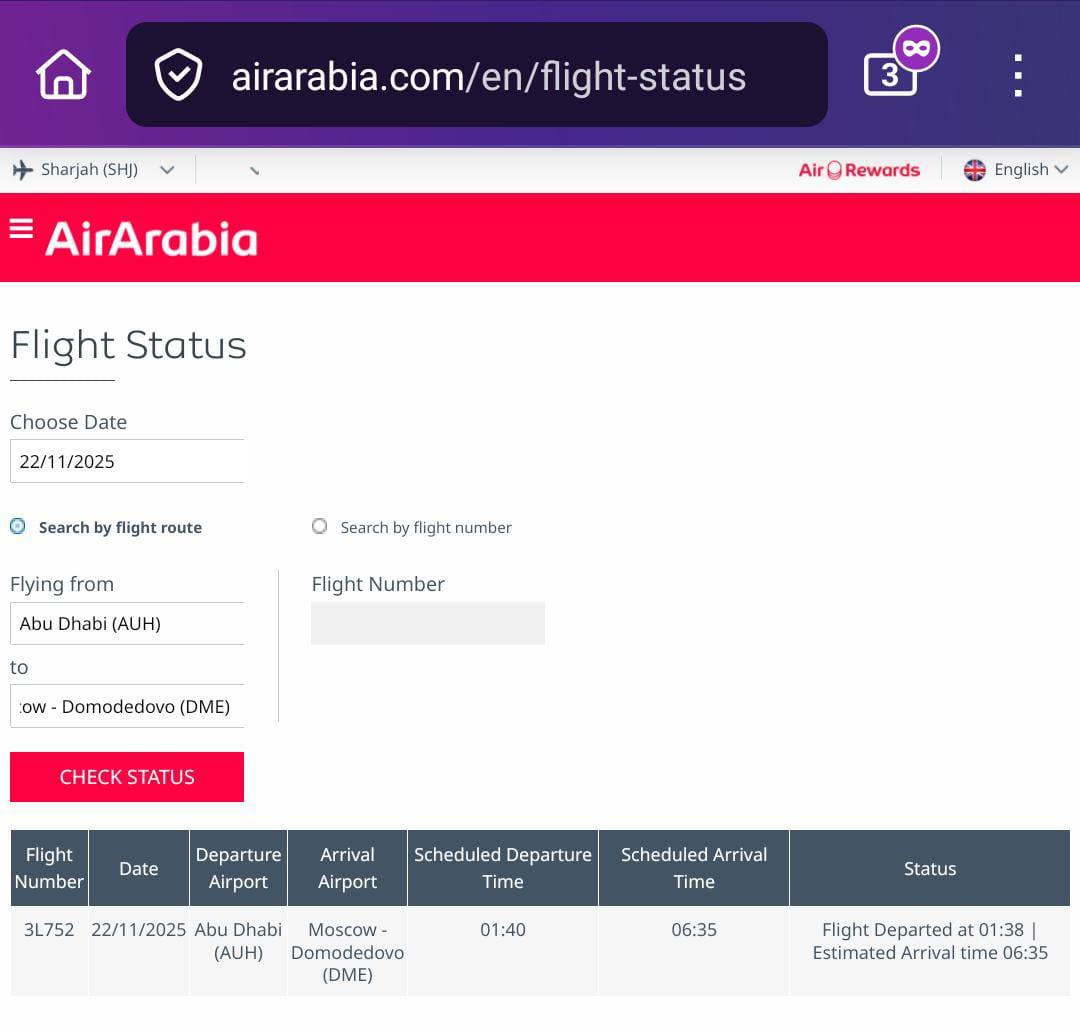Open the AirArabia hamburger menu
Image resolution: width=1080 pixels, height=1031 pixels.
coord(21,230)
